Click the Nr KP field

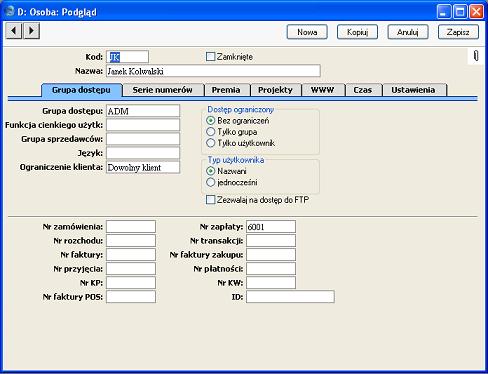[131, 283]
